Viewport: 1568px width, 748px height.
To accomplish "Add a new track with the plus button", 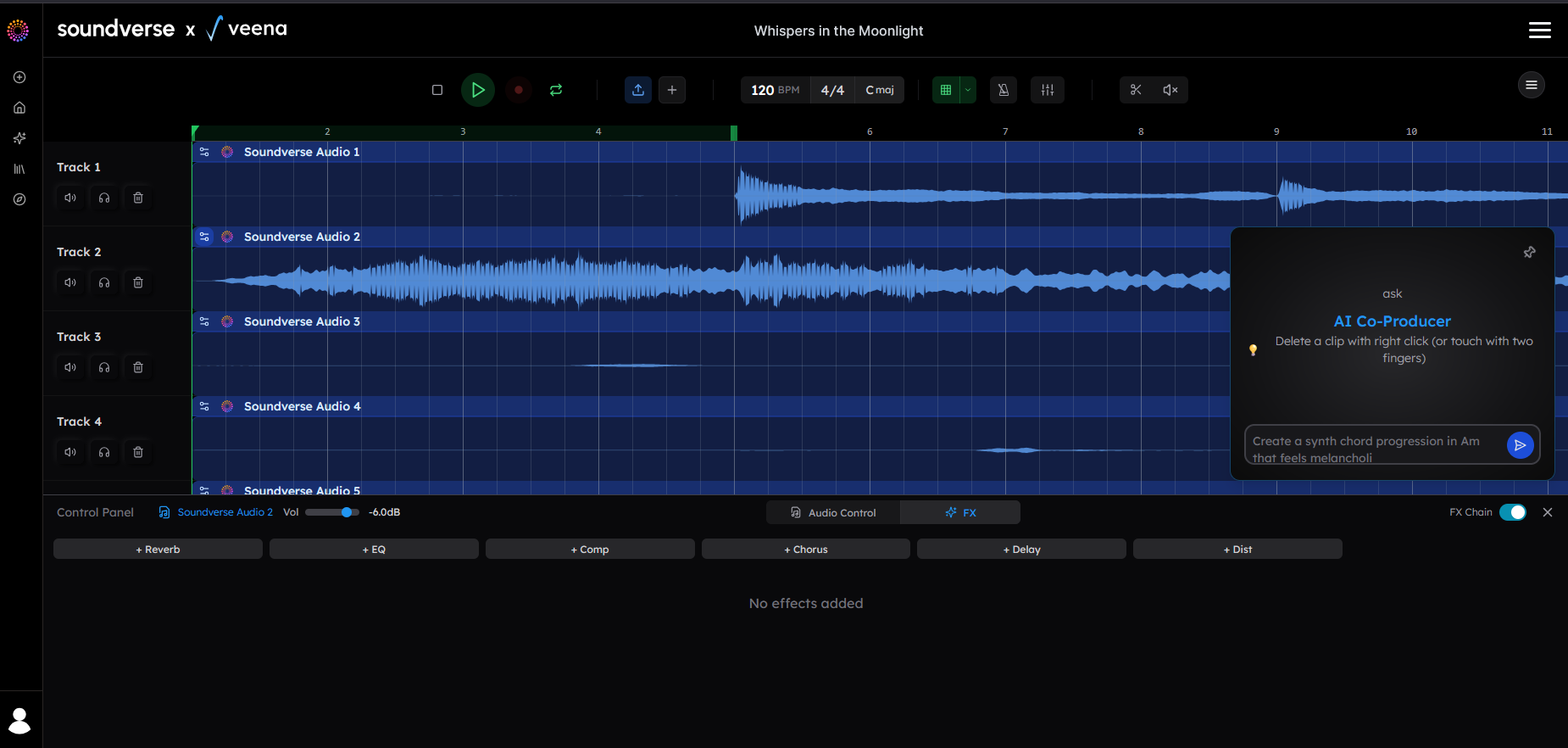I will tap(672, 90).
